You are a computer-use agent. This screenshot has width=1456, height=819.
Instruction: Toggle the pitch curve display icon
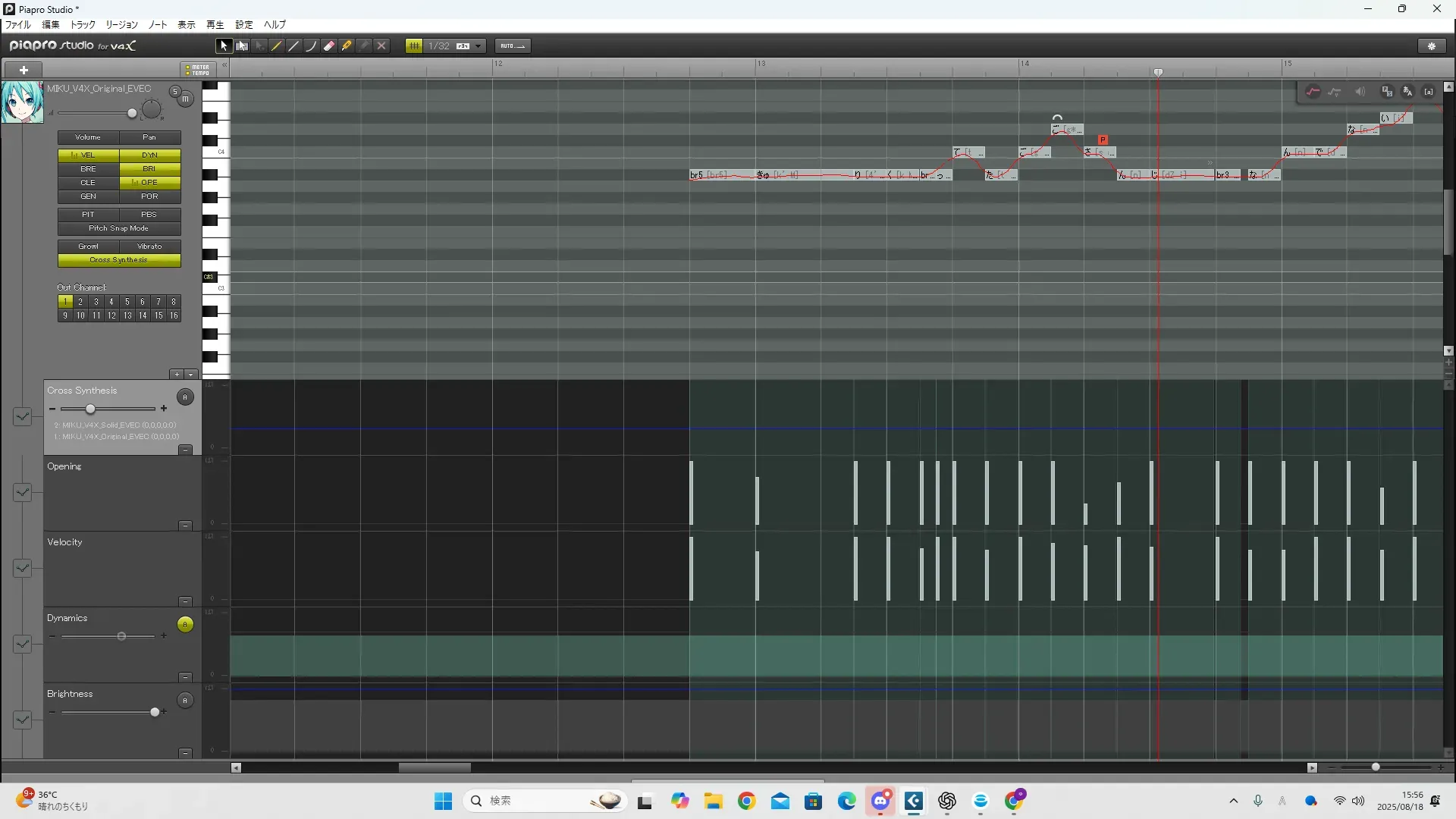pos(1313,92)
